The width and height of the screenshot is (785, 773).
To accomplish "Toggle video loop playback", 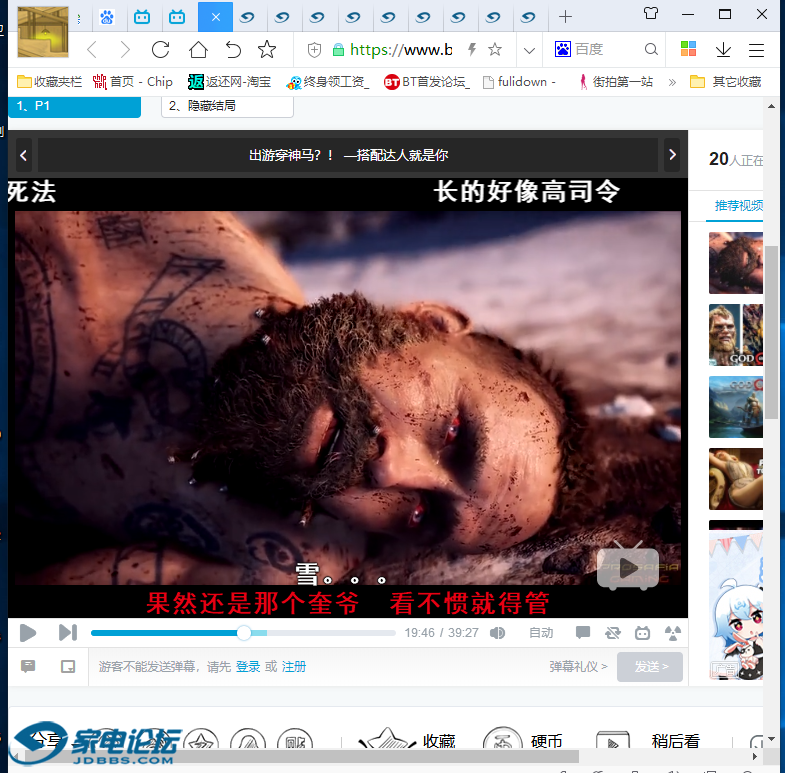I will pos(612,633).
